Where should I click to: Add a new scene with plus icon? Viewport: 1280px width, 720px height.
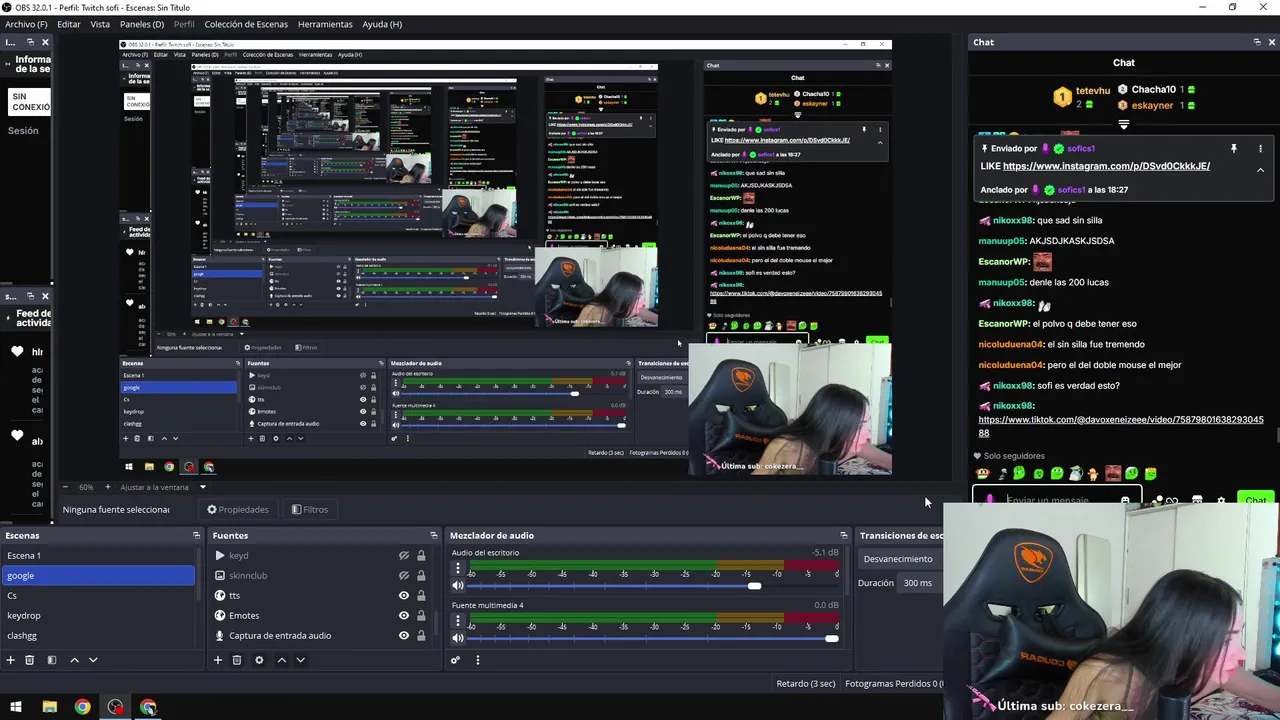pyautogui.click(x=11, y=660)
